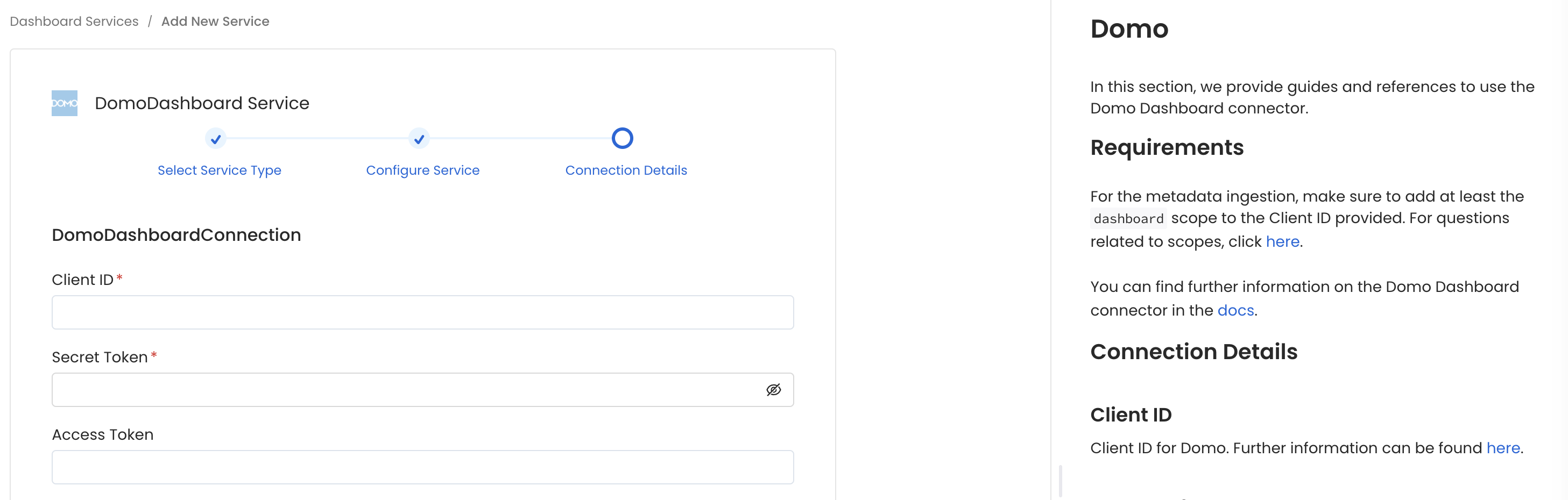Open the Dashboard Services breadcrumb link
1568x500 pixels.
[x=73, y=20]
